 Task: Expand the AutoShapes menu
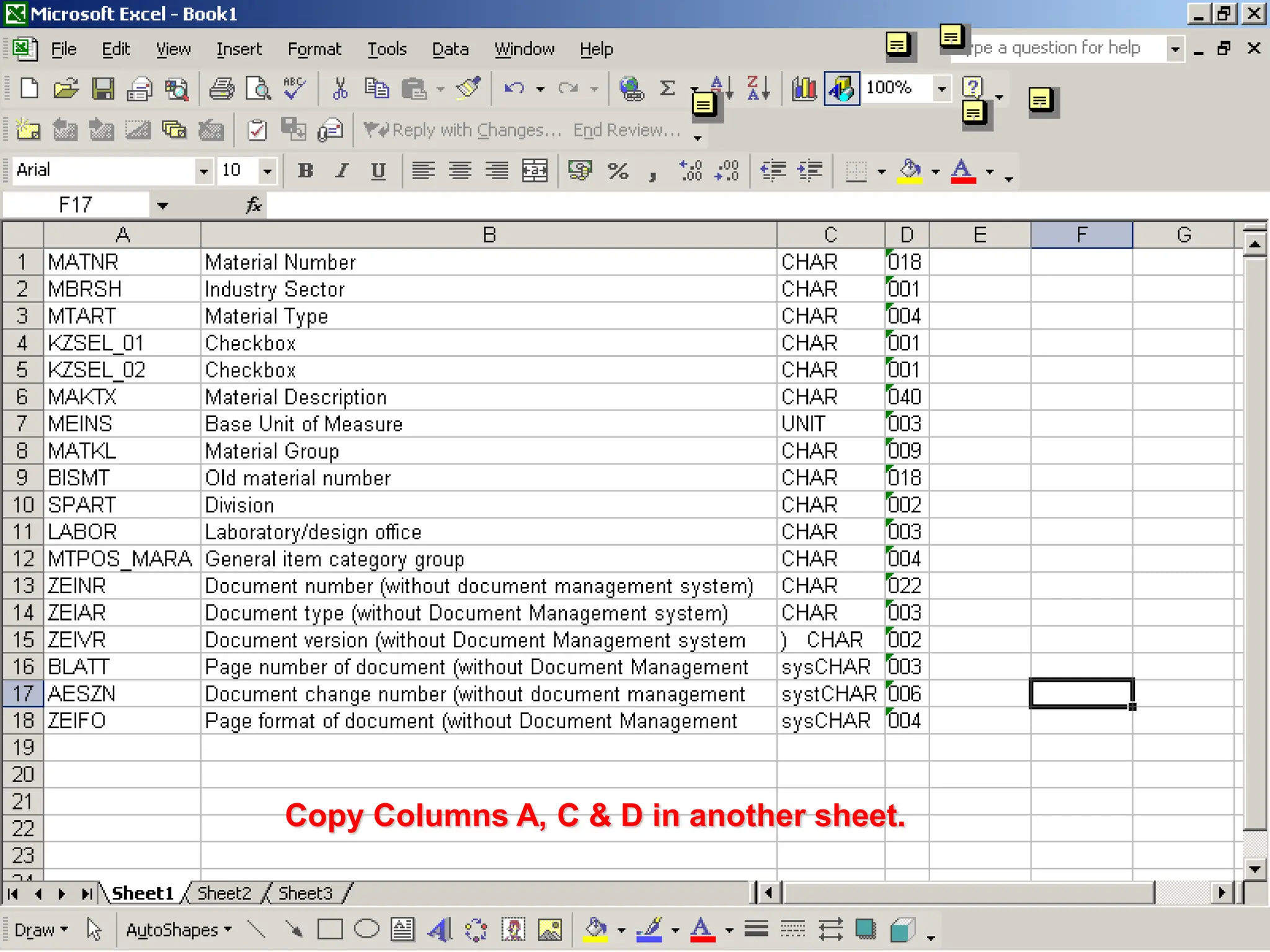point(179,930)
